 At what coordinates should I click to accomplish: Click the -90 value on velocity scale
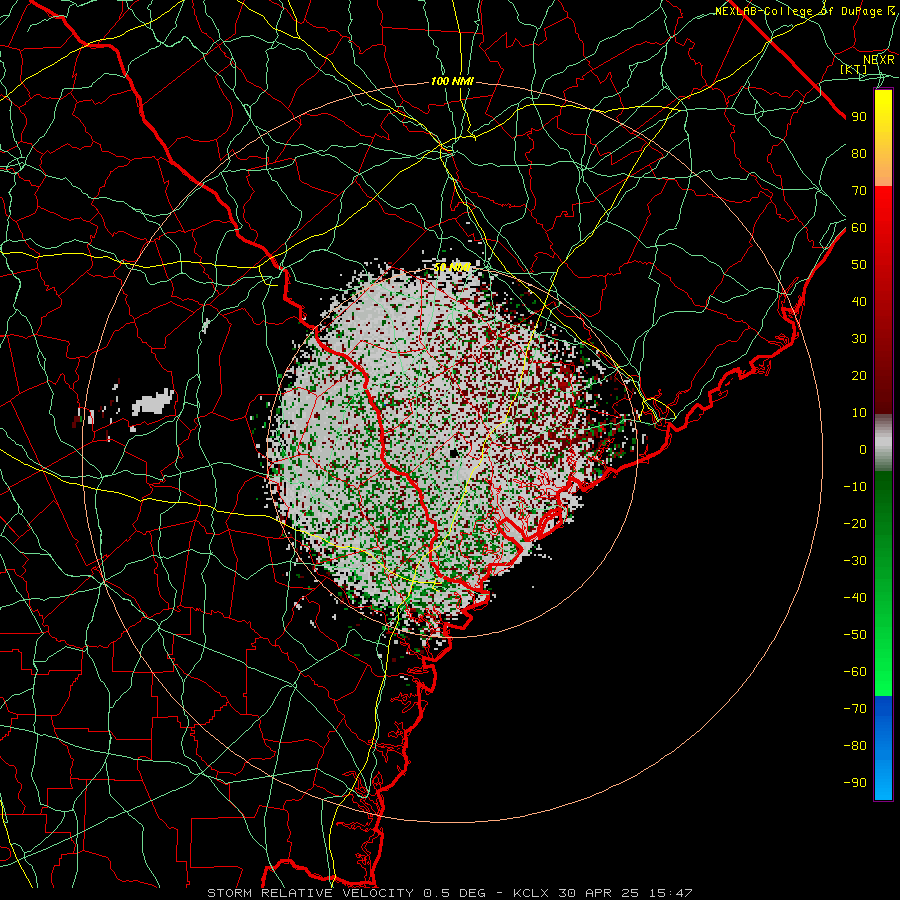[855, 783]
